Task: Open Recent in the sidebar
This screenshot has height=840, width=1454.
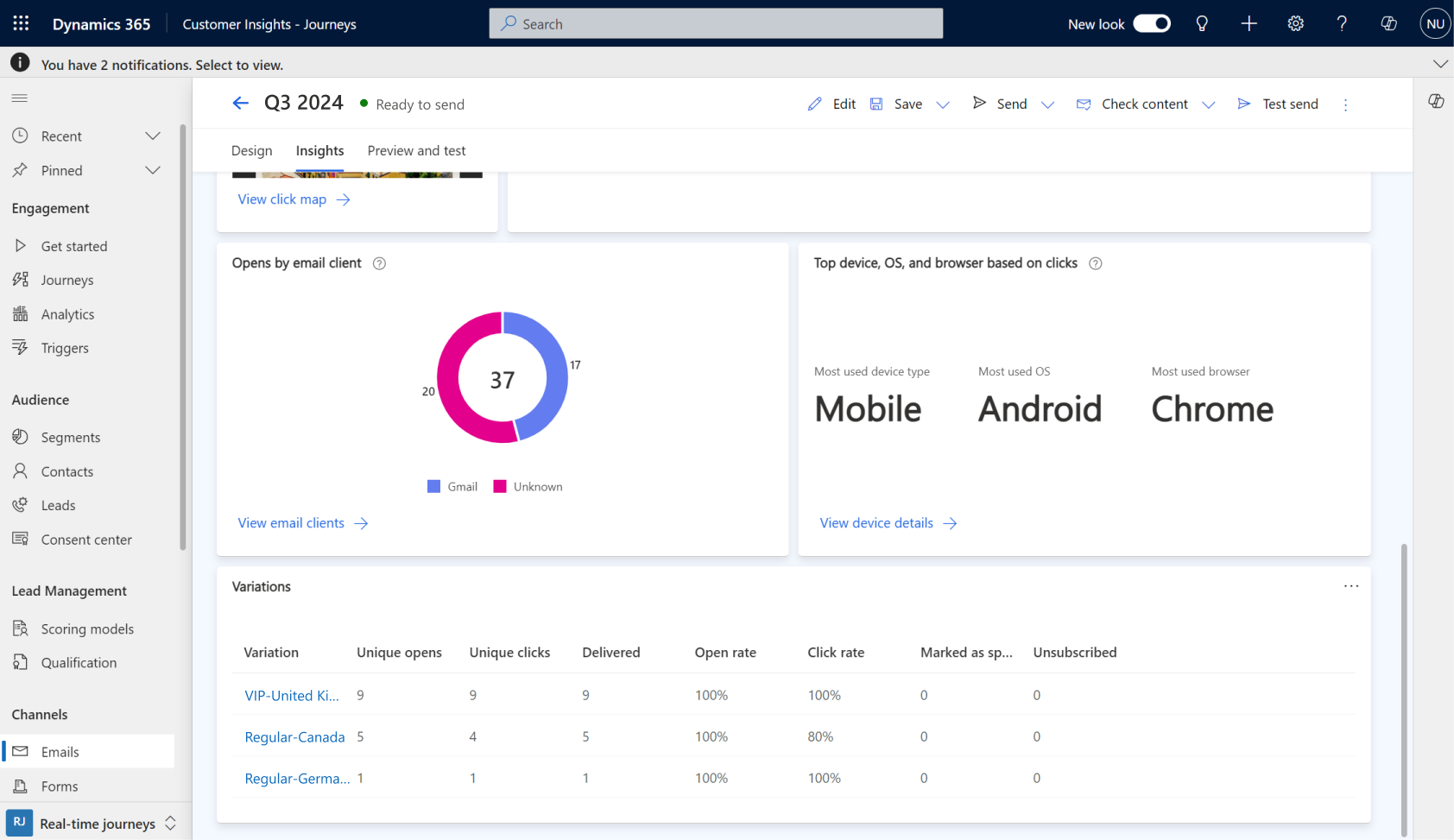Action: (61, 136)
